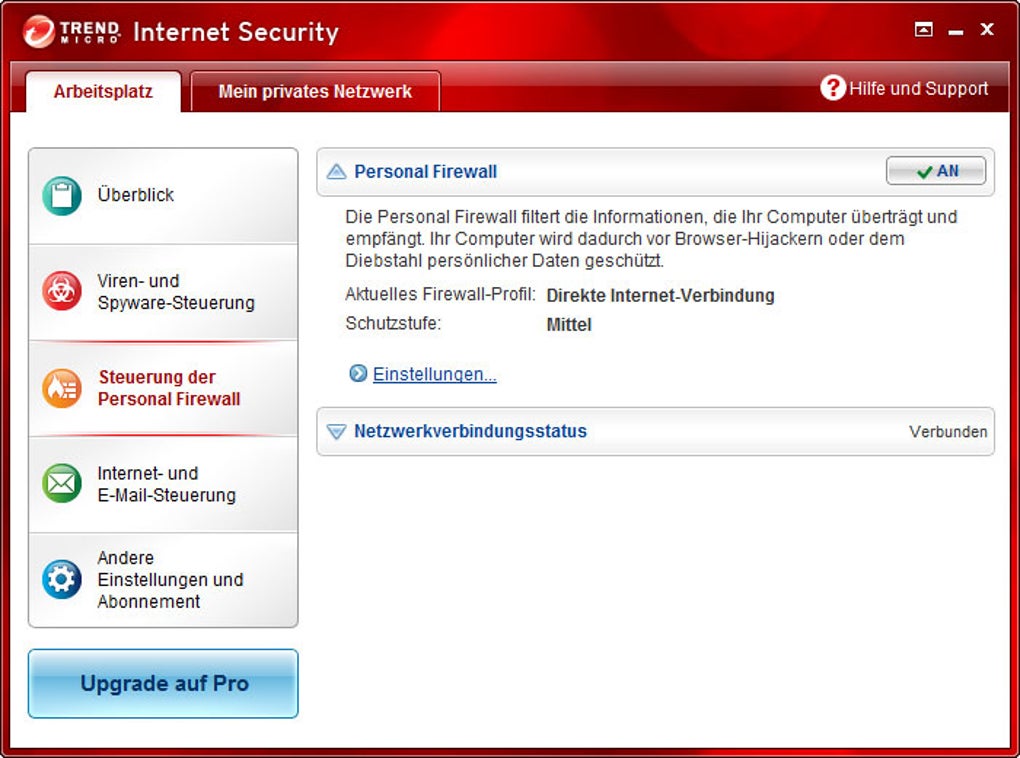Screen dimensions: 1020x758
Task: Click the orange Personal Firewall icon
Action: pos(62,388)
